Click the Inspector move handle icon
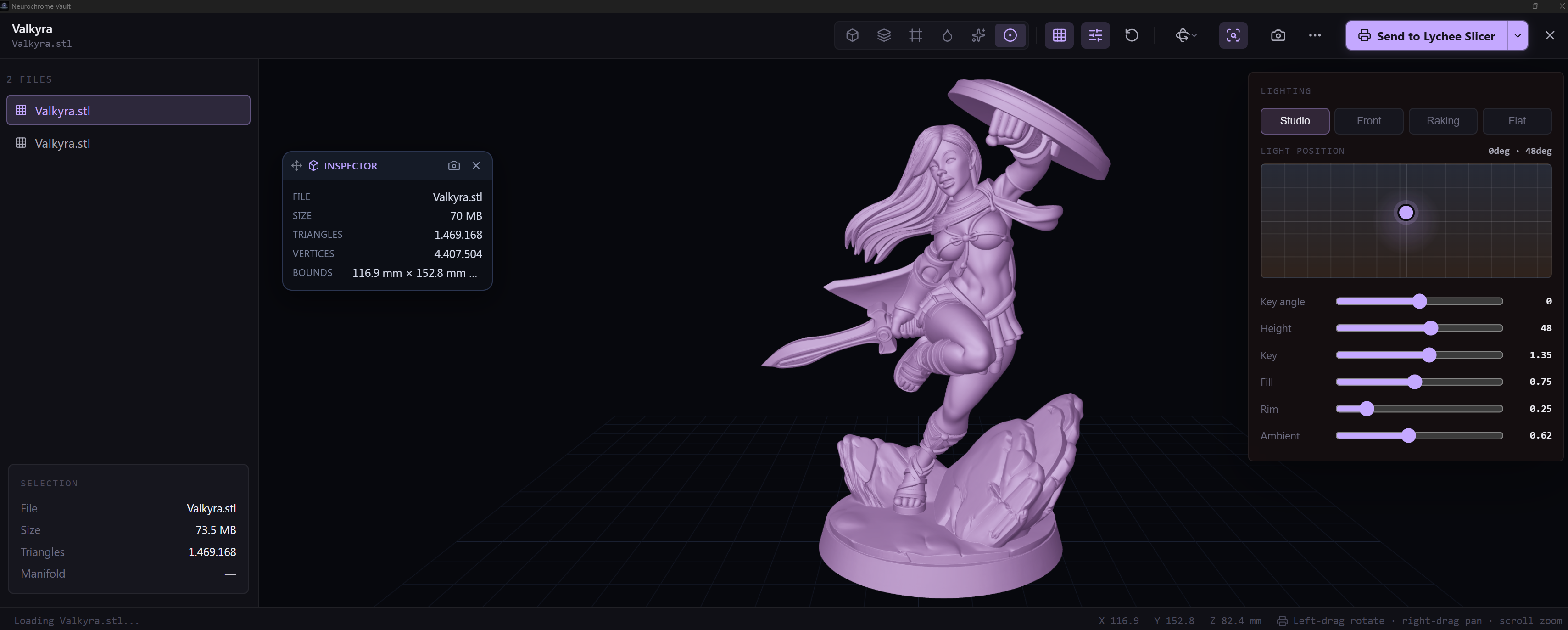The width and height of the screenshot is (1568, 630). (x=296, y=166)
